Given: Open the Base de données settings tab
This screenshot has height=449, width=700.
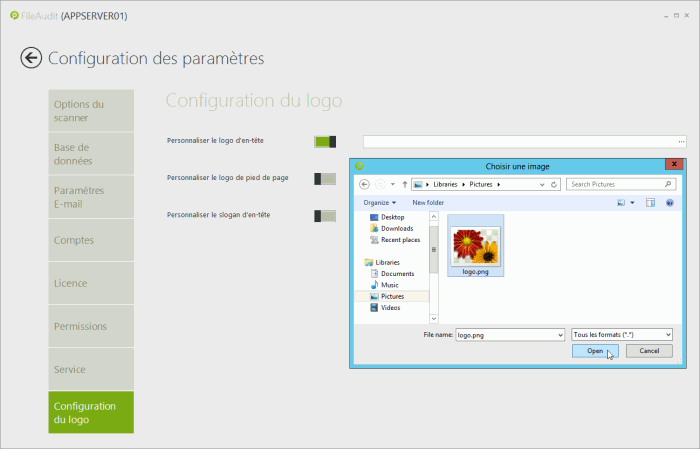Looking at the screenshot, I should (91, 154).
